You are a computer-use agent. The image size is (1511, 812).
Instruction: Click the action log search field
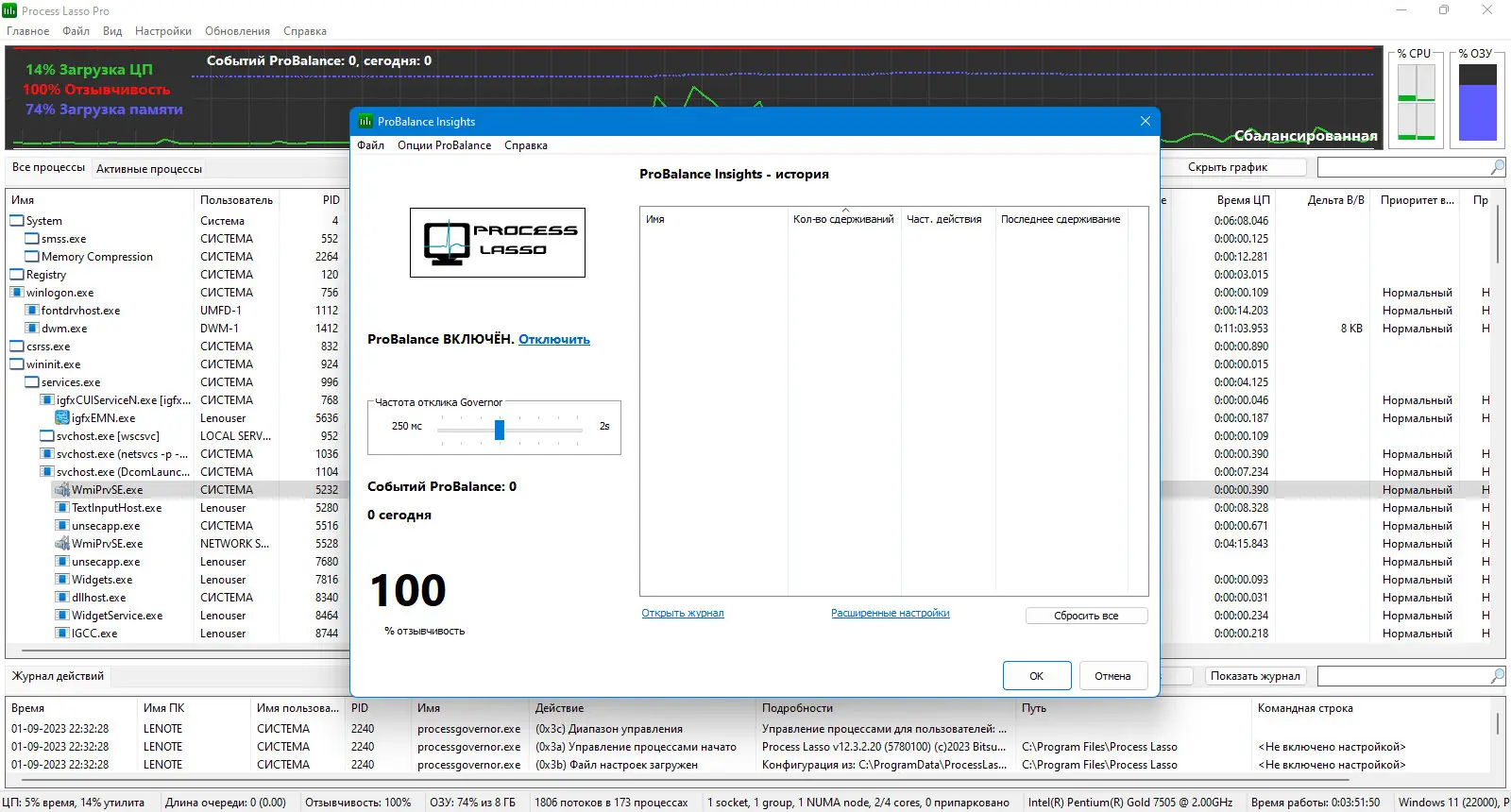1403,676
